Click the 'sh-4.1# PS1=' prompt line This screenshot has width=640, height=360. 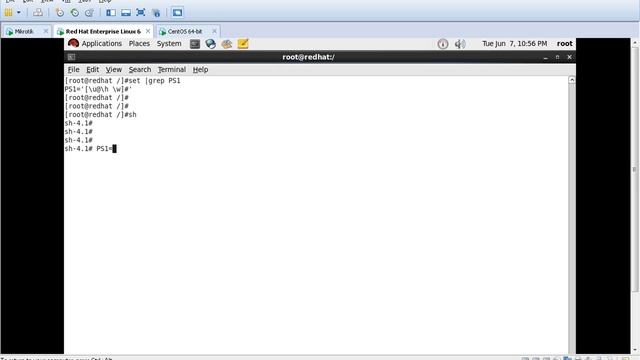(x=90, y=149)
